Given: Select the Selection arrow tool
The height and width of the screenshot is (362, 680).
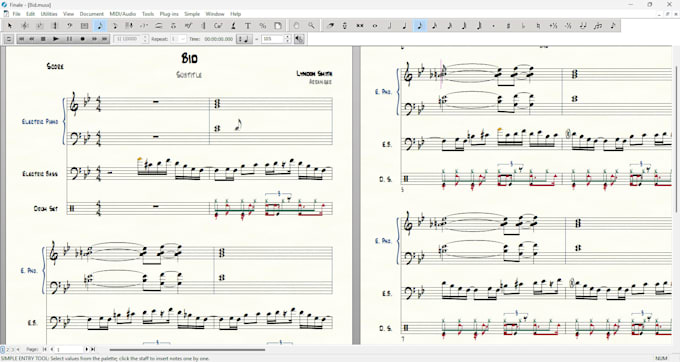Looking at the screenshot, I should coord(10,26).
